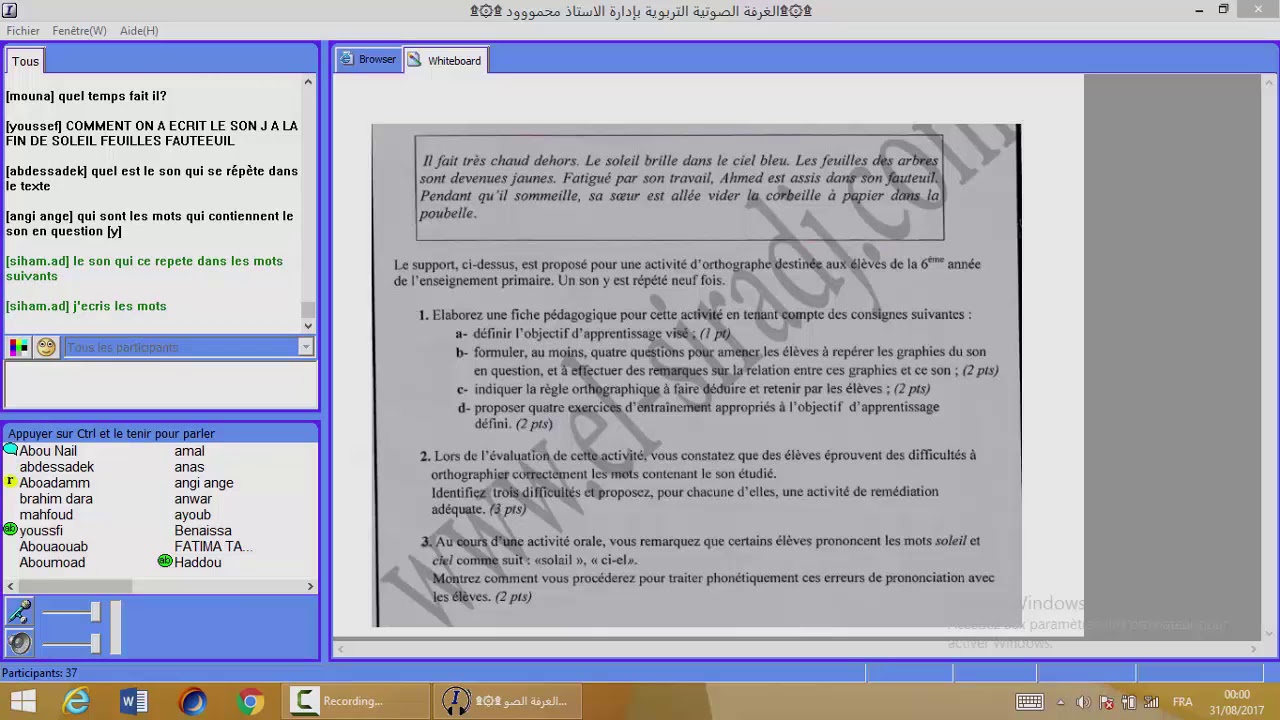This screenshot has height=720, width=1280.
Task: Select participant anwar
Action: click(x=193, y=499)
